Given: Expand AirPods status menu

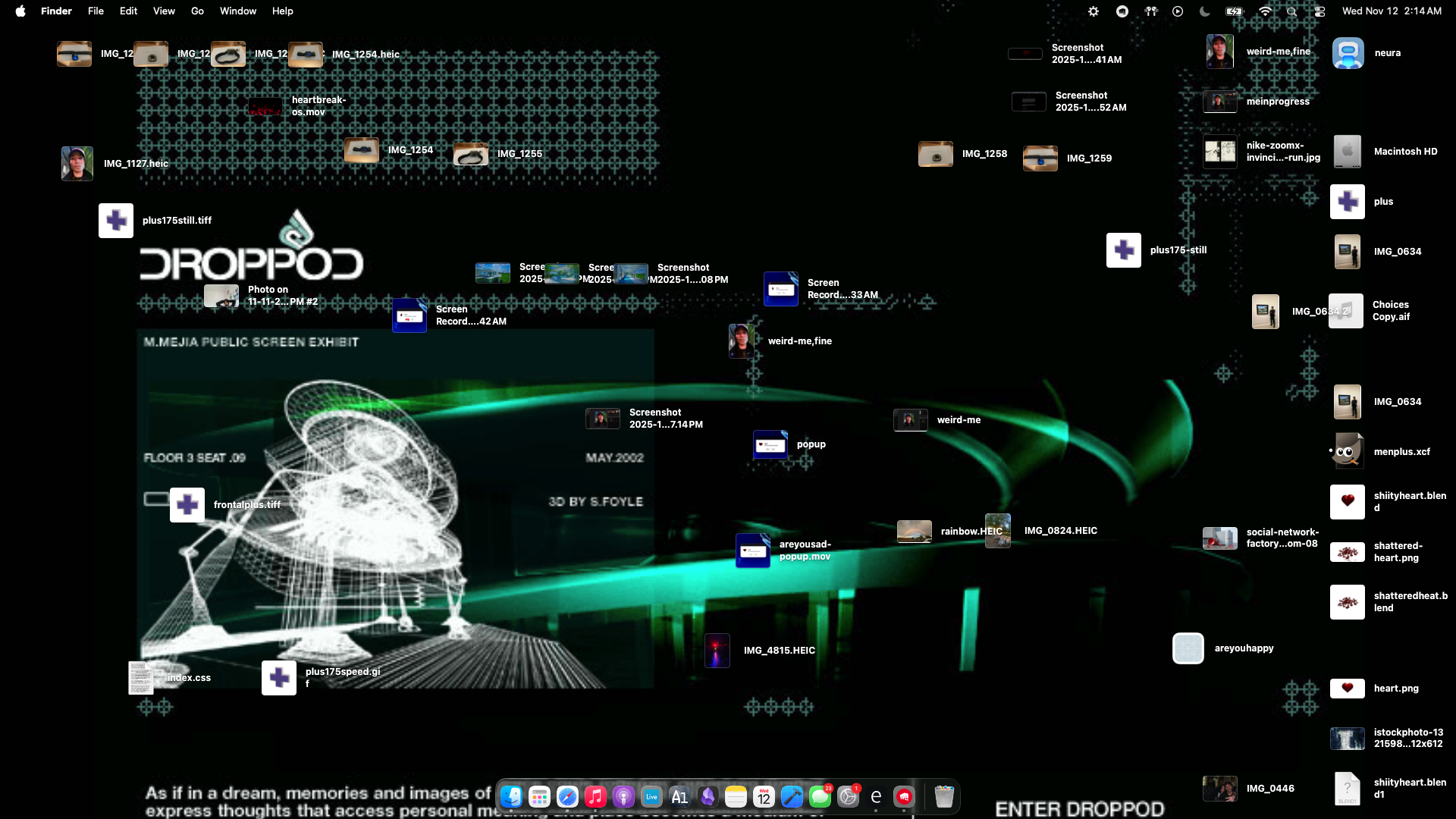Looking at the screenshot, I should coord(1151,11).
